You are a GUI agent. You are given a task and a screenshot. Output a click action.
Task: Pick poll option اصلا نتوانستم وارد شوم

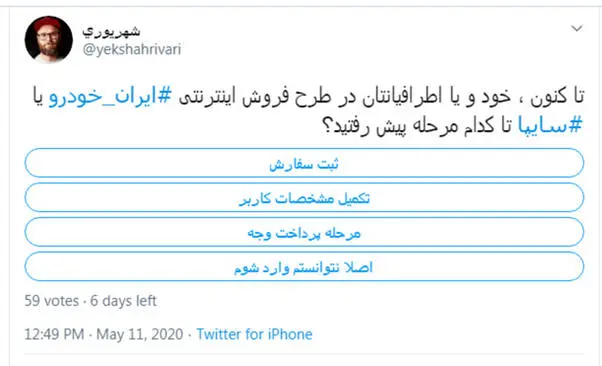click(x=304, y=267)
